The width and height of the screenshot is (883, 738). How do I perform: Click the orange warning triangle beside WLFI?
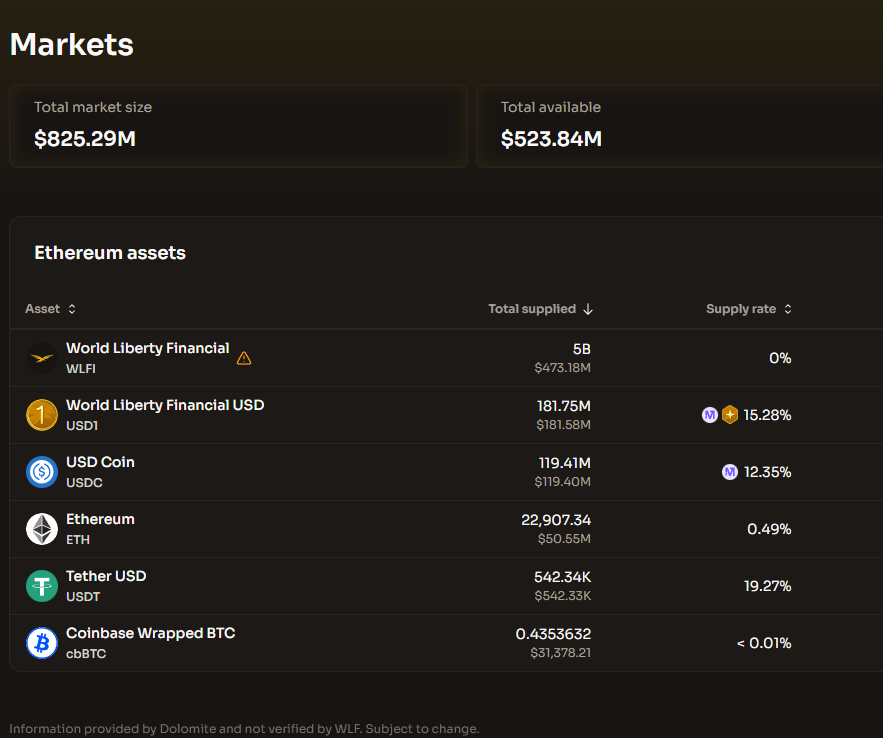[x=244, y=358]
